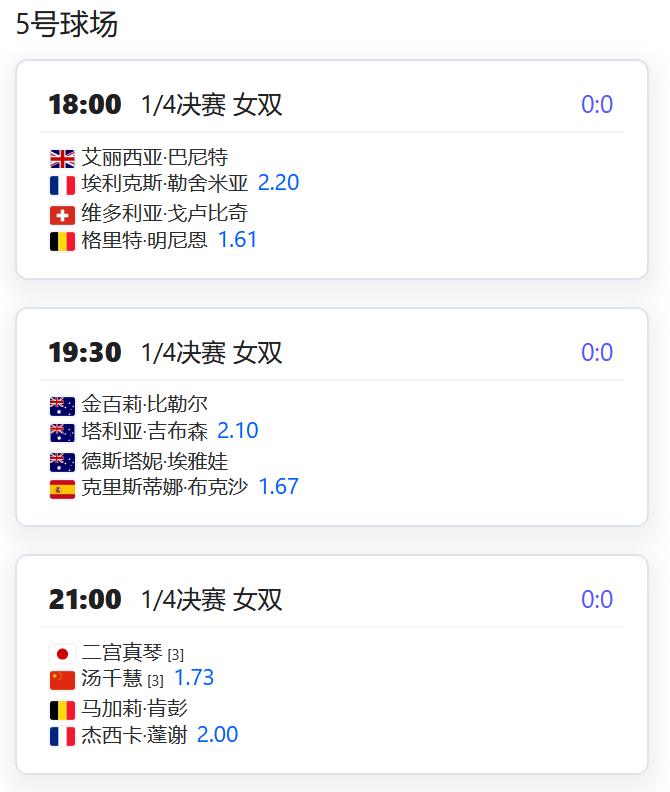Pick odds 2.00 for 杰西卡·蓬谢 pair
Image resolution: width=670 pixels, height=792 pixels.
pos(217,734)
